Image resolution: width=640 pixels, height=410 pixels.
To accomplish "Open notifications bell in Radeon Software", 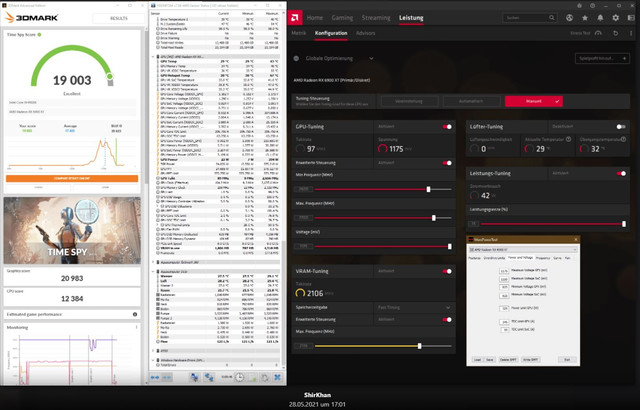I will tap(600, 18).
